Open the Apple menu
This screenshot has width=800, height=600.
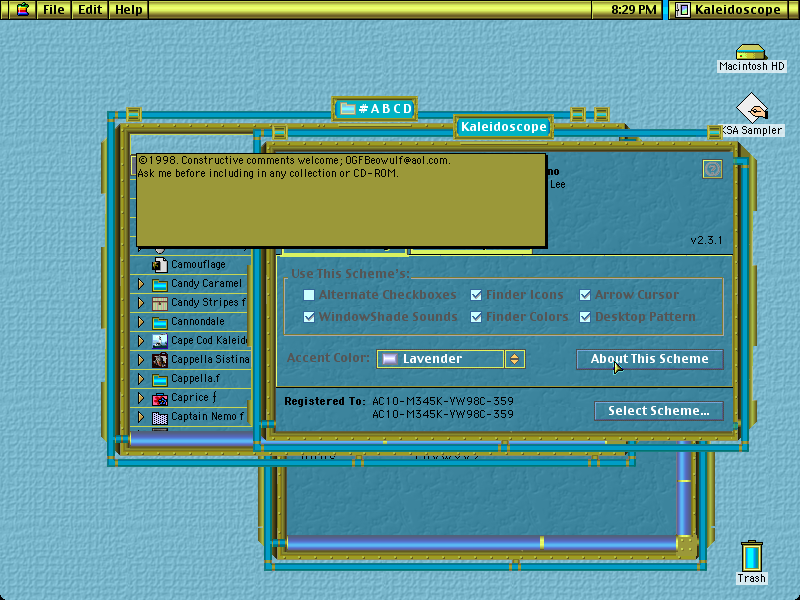[22, 9]
